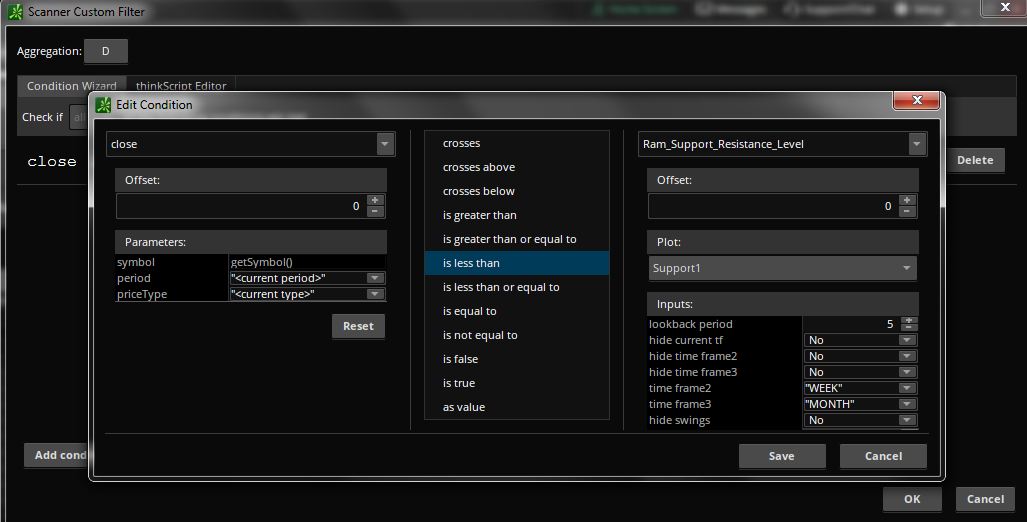Click the close Offset input field
1027x522 pixels.
[x=240, y=206]
